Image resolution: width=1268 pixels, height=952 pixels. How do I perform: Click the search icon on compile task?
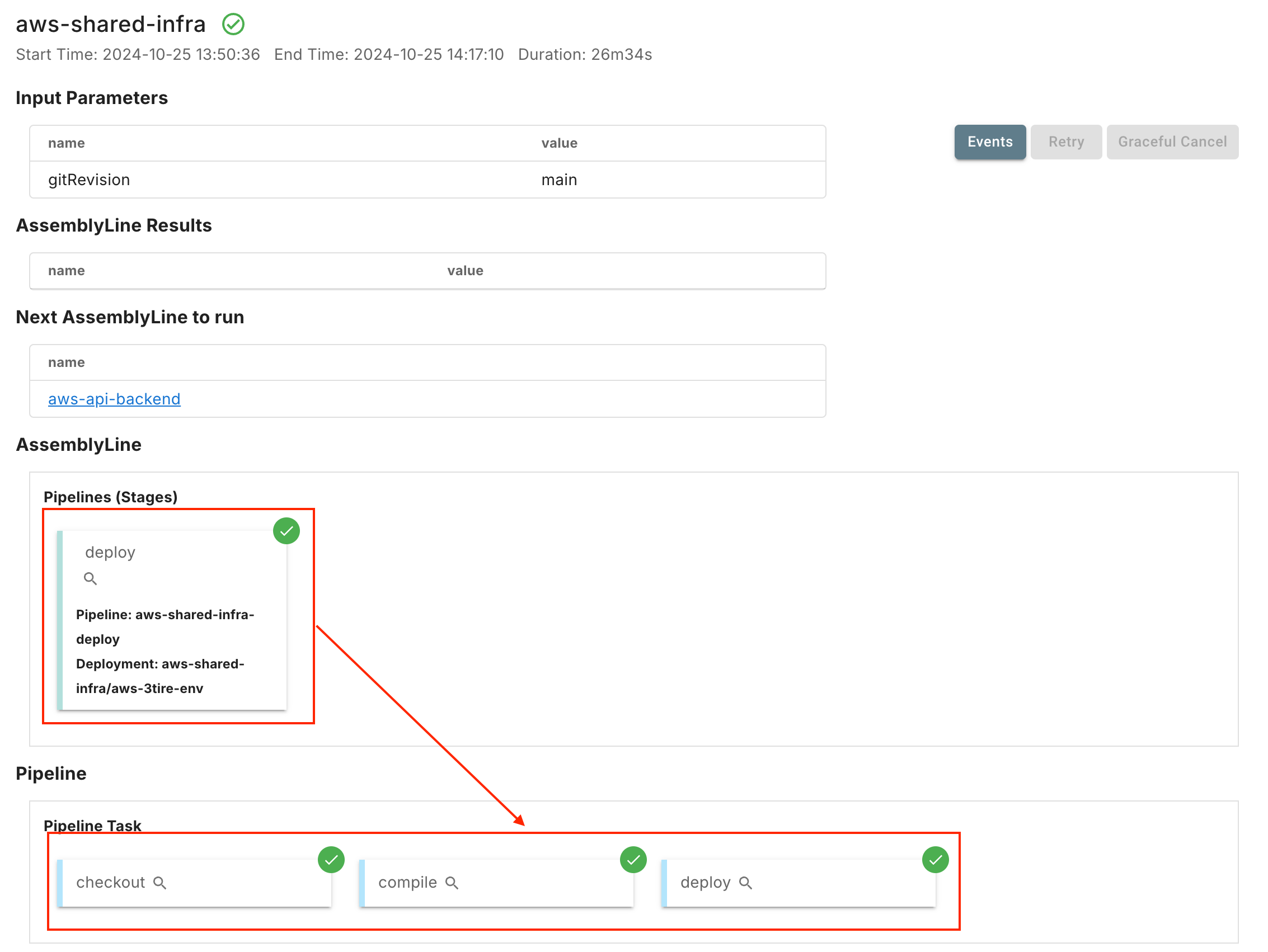[x=452, y=882]
